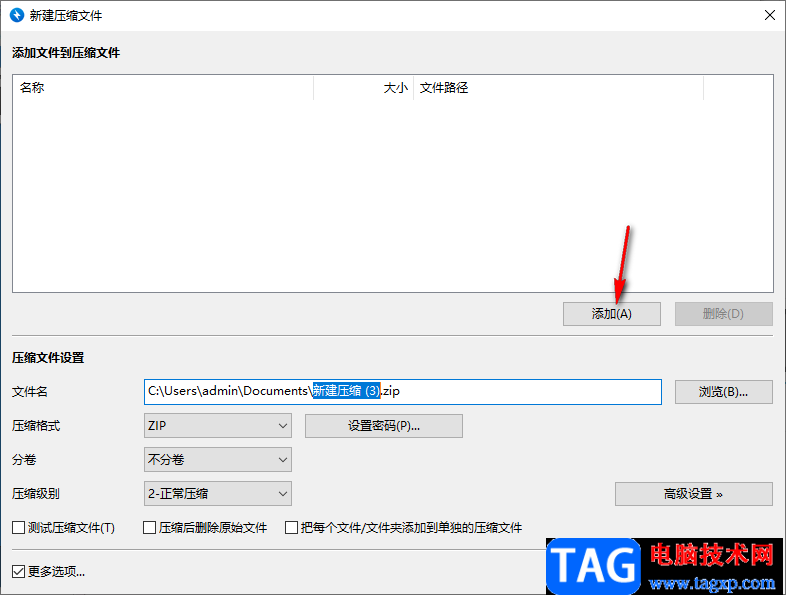Viewport: 786px width, 595px height.
Task: Enable 压缩后删除原始文件 checkbox
Action: click(149, 527)
